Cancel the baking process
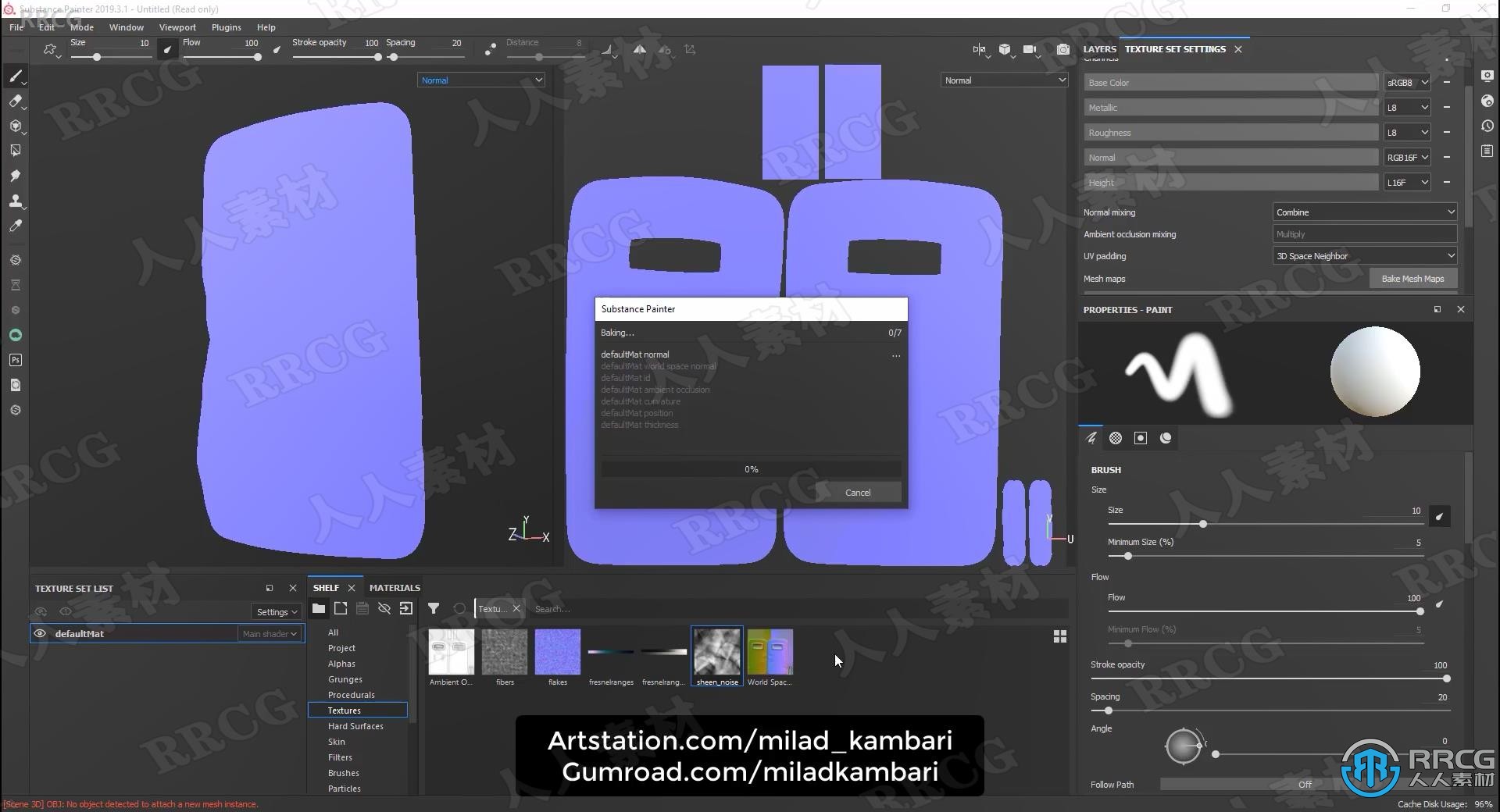Viewport: 1500px width, 812px height. coord(858,492)
